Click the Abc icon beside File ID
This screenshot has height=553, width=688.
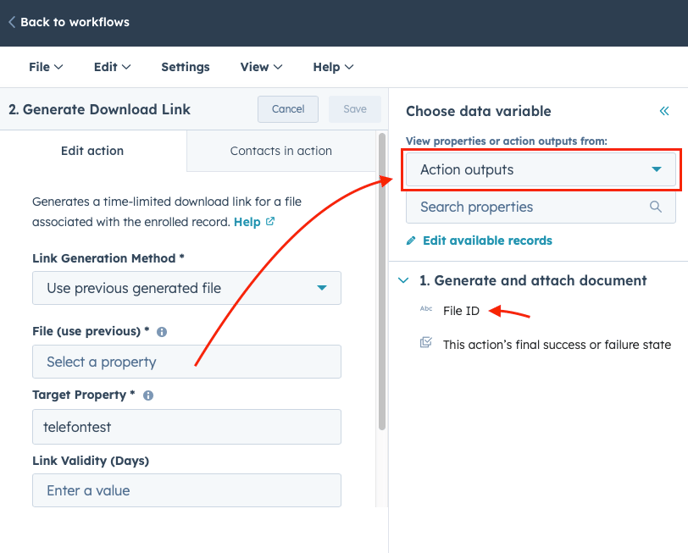426,311
